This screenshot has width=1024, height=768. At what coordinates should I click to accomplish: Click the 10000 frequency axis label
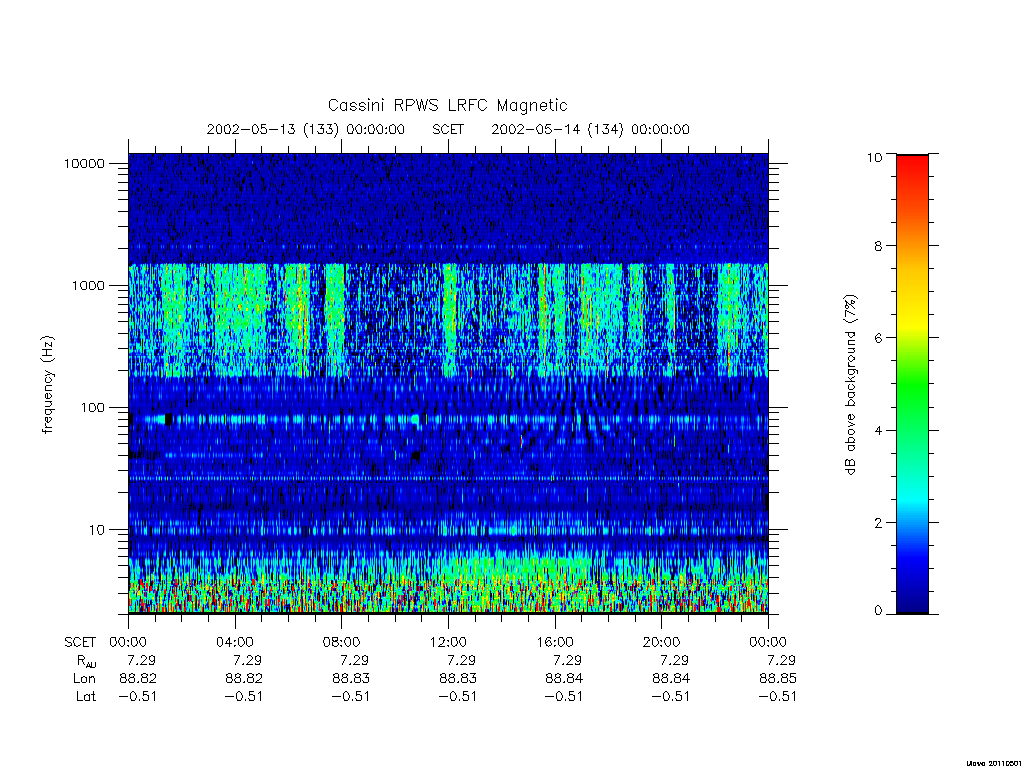84,163
